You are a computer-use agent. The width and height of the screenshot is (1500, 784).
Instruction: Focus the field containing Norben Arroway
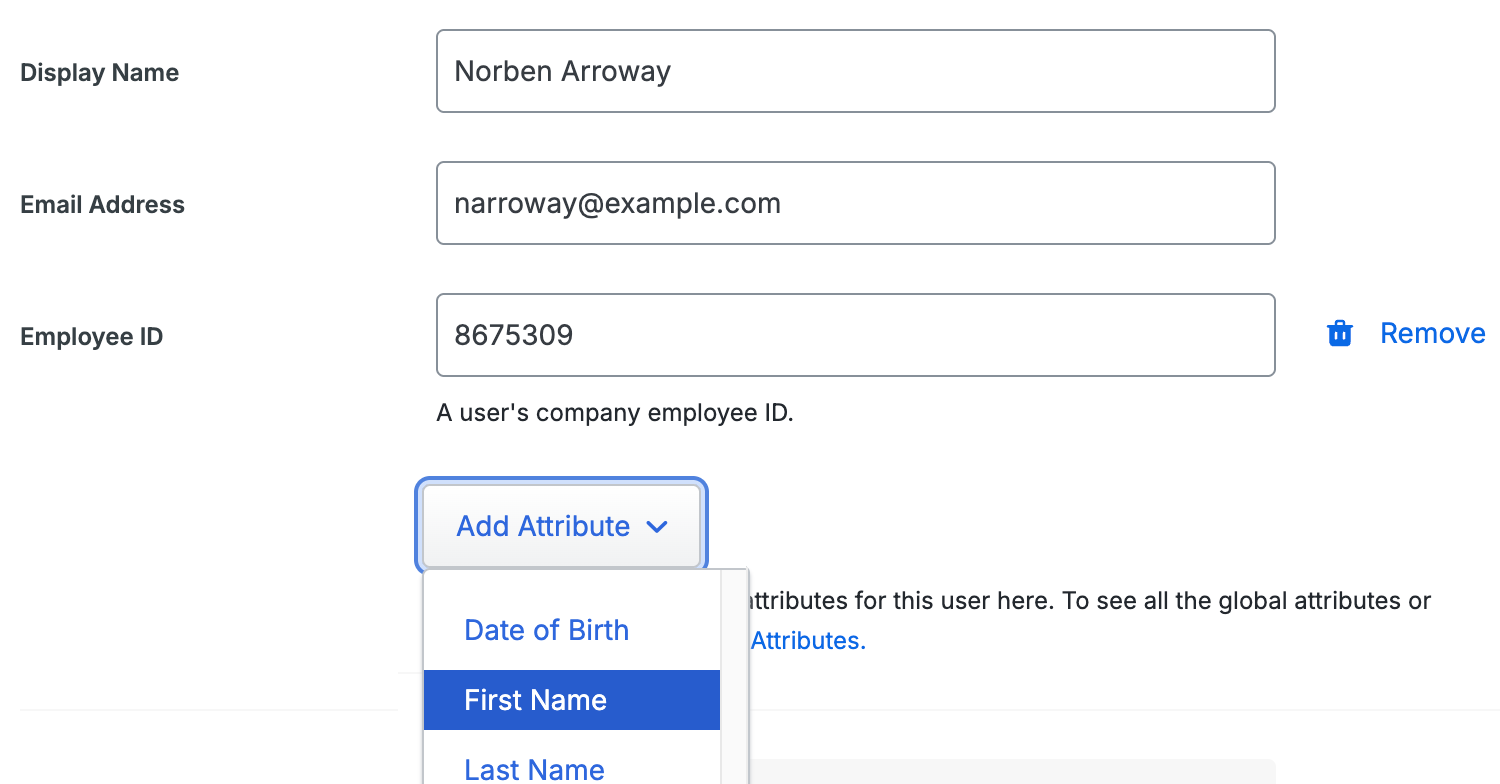[855, 71]
